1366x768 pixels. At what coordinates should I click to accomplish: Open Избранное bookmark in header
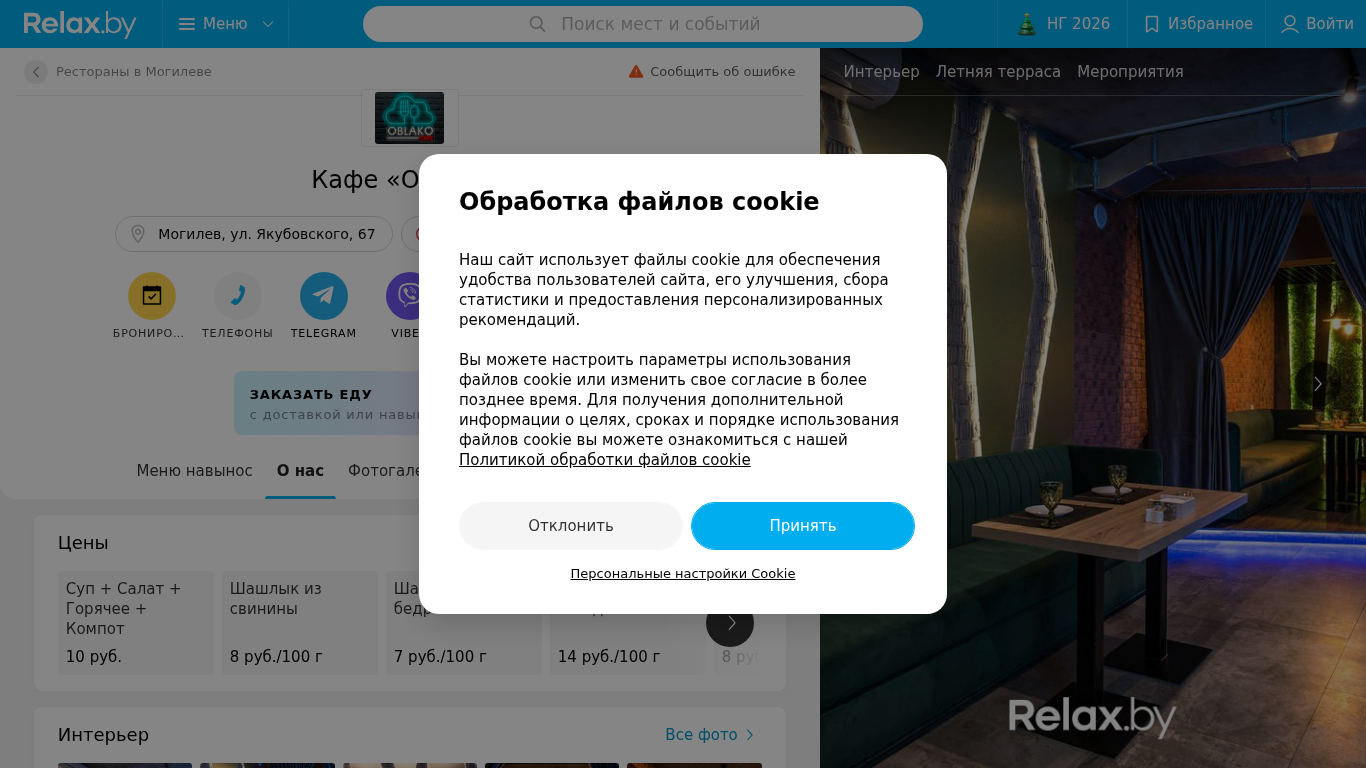click(1197, 24)
